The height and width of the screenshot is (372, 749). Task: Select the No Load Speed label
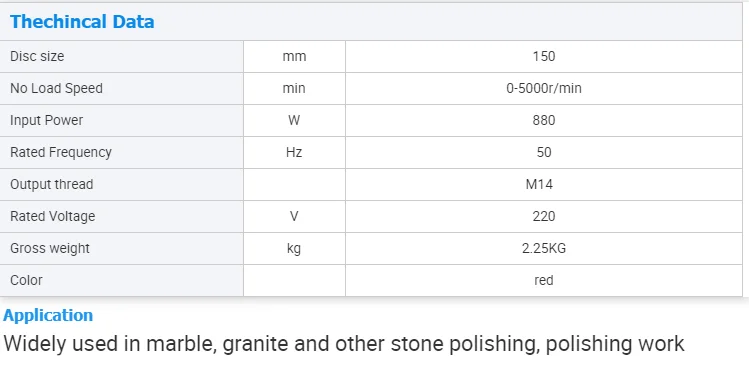tap(56, 88)
